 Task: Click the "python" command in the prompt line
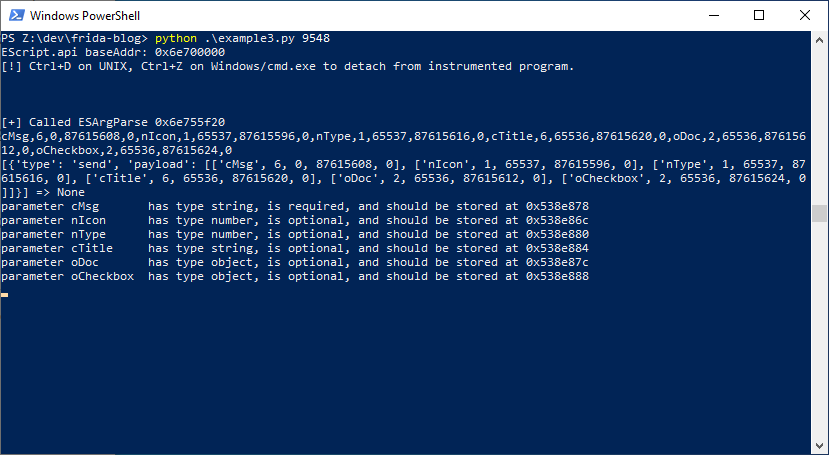coord(176,38)
